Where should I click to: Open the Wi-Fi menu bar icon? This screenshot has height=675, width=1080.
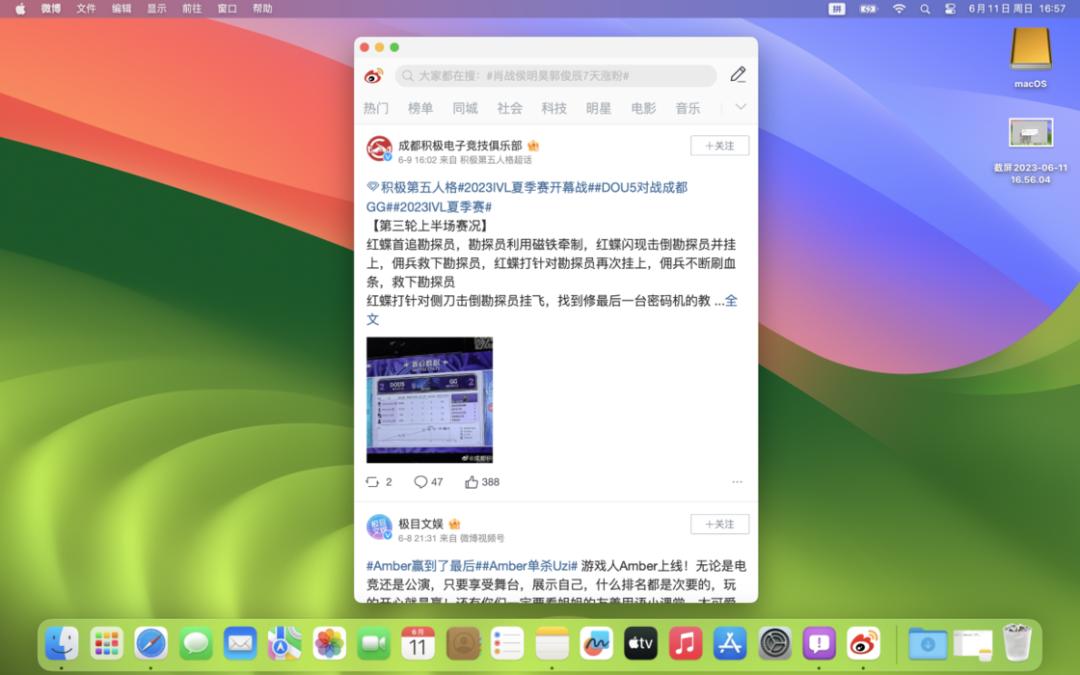click(899, 9)
